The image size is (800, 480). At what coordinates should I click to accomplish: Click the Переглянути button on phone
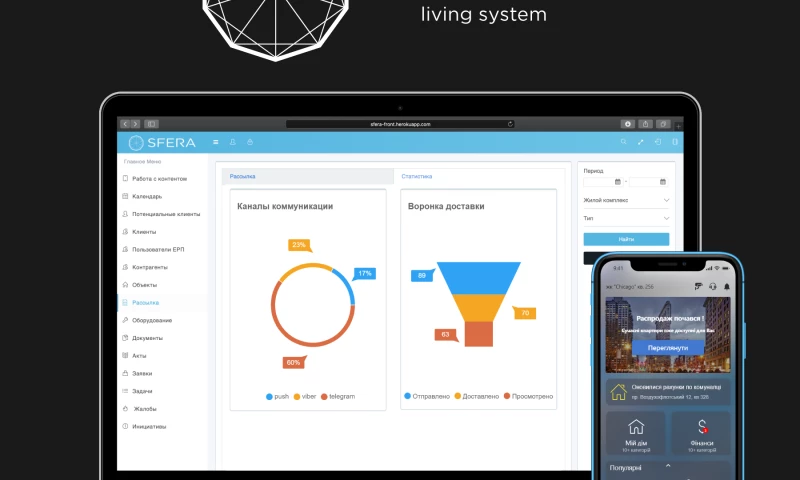[x=668, y=348]
